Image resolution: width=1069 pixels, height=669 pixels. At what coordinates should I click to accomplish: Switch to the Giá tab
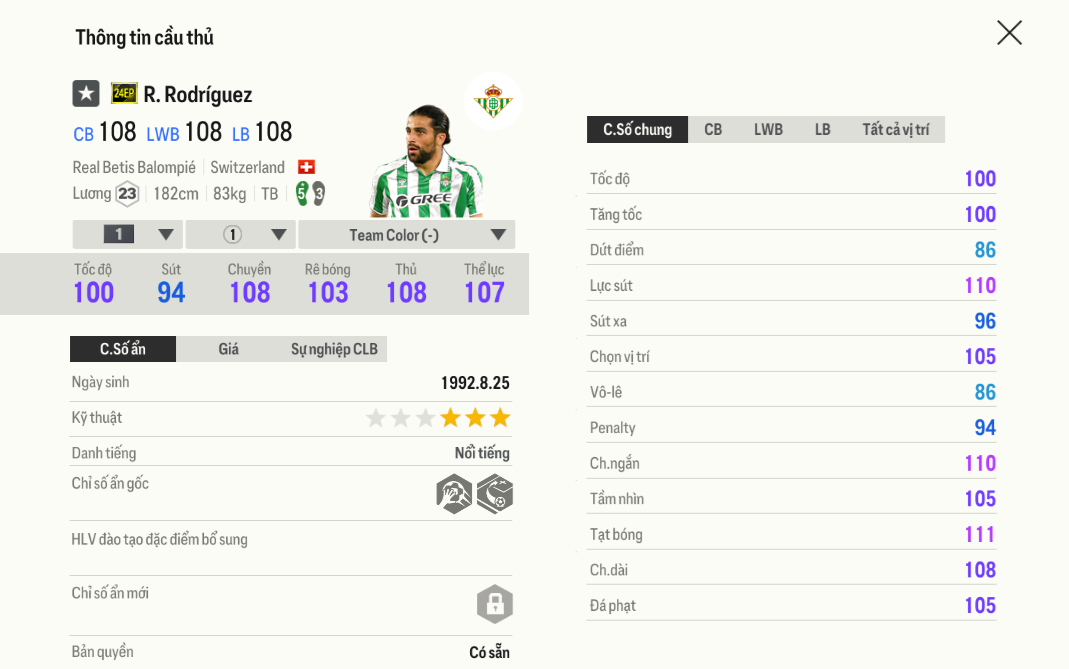228,349
